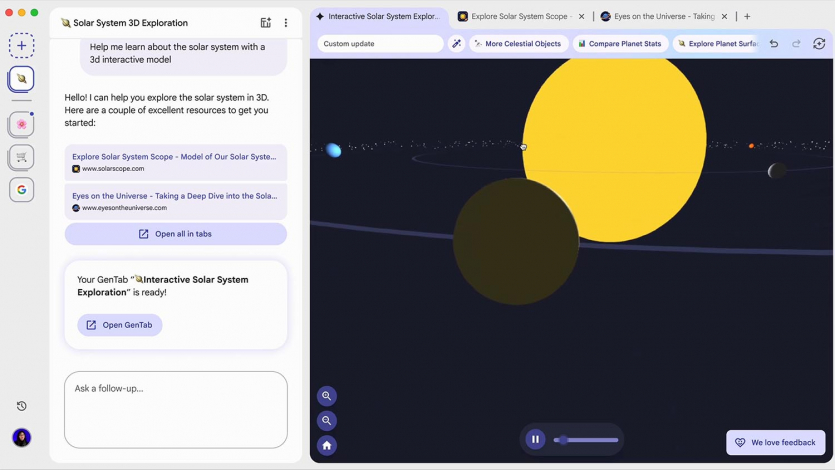Zoom in on the solar system model
Screen dimensions: 835x470
327,396
